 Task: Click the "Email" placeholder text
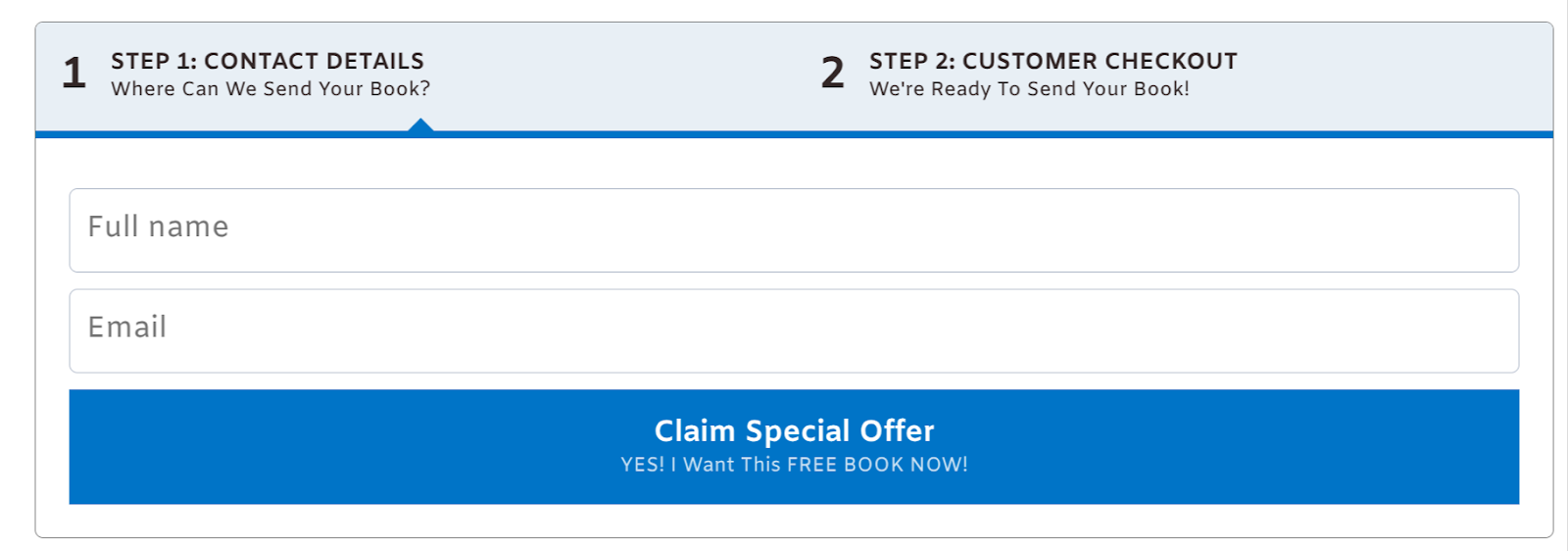coord(127,327)
